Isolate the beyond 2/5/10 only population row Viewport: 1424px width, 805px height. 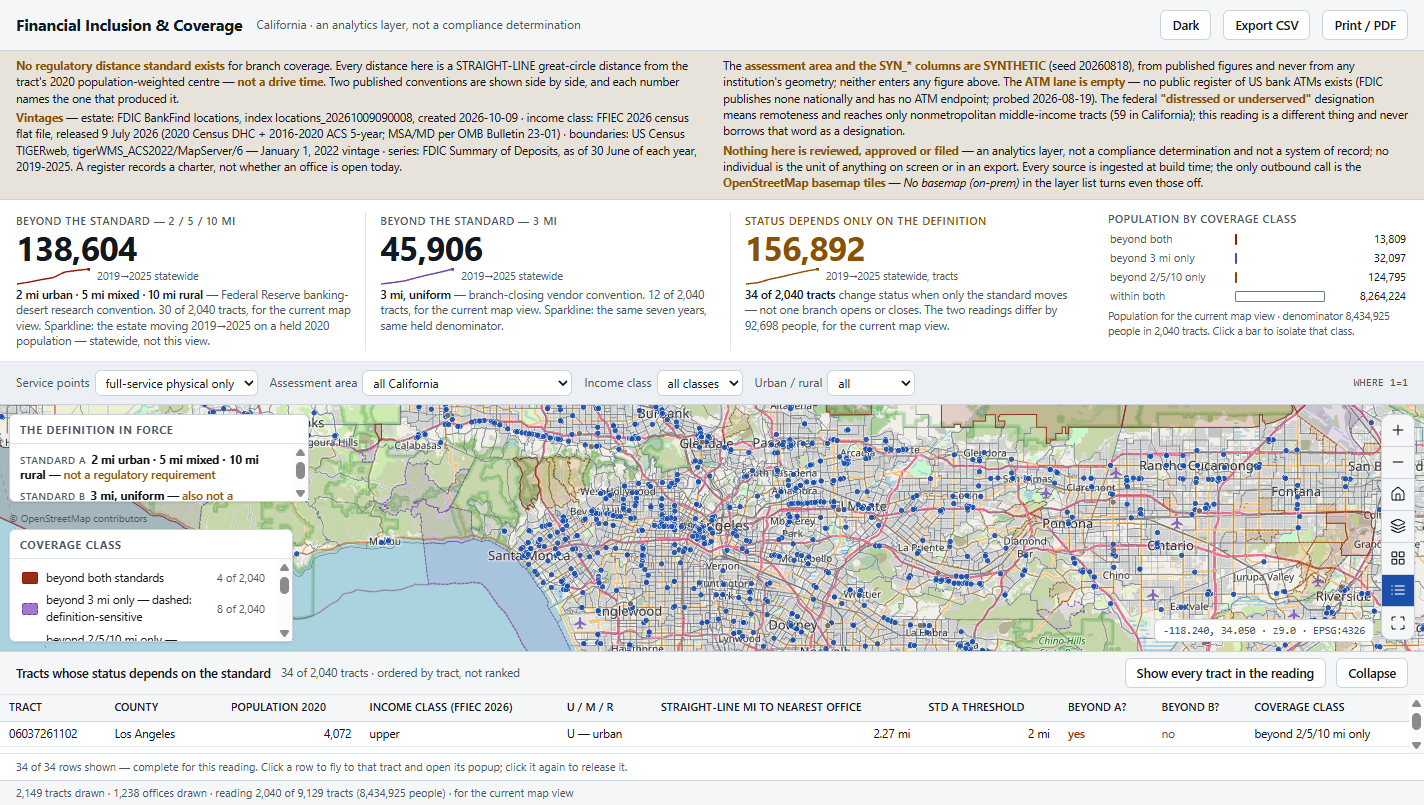coord(1258,277)
